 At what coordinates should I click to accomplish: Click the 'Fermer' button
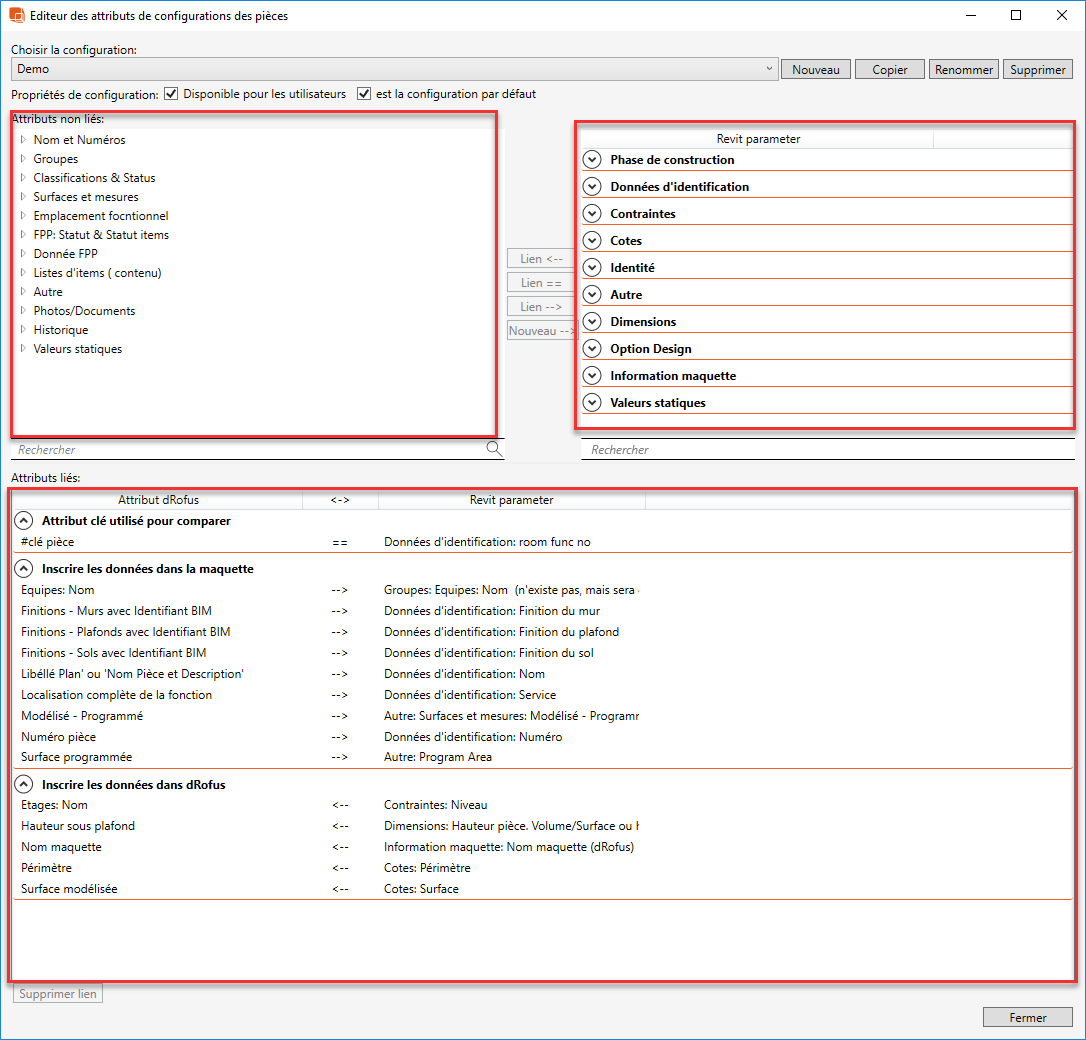(x=1027, y=1018)
